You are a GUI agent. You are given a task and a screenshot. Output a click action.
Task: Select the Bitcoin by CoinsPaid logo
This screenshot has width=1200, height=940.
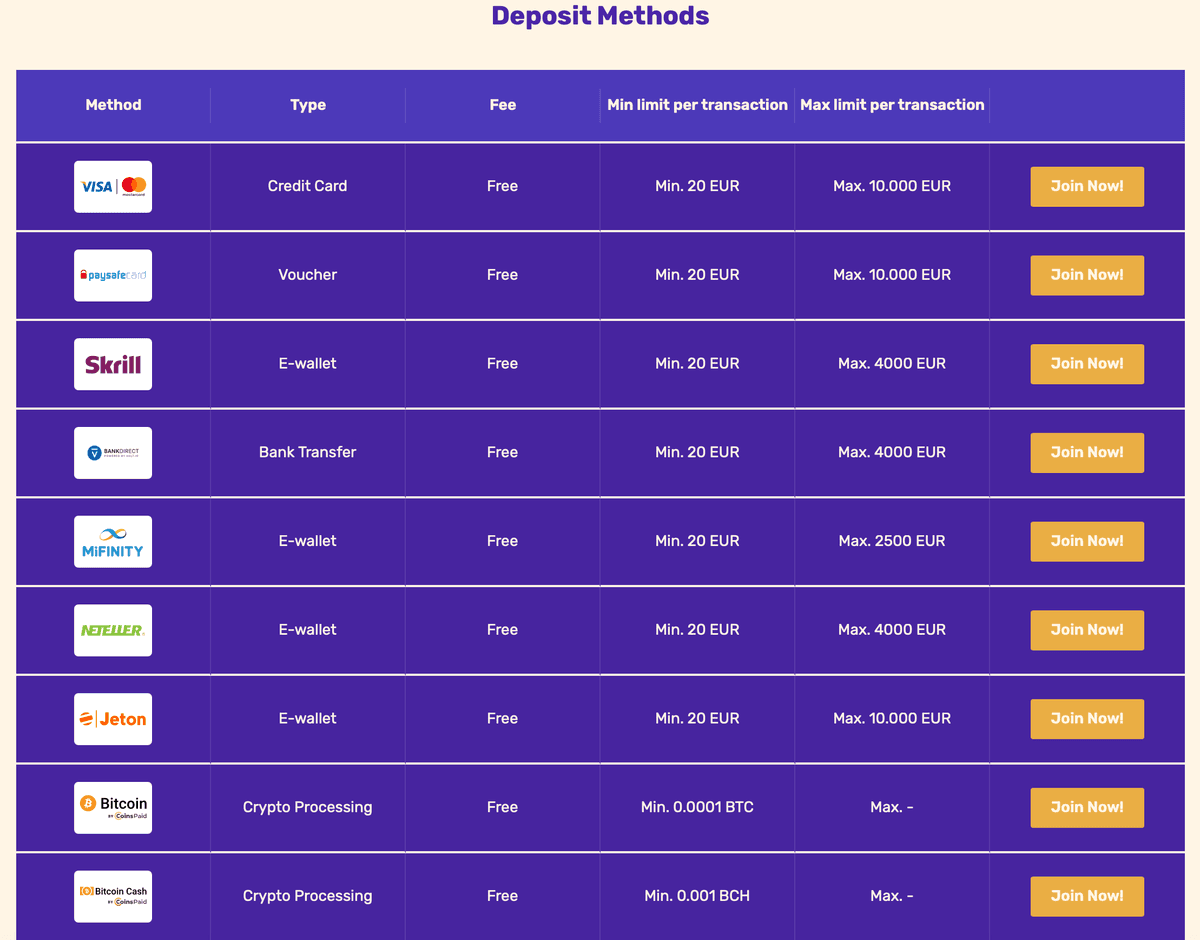112,807
